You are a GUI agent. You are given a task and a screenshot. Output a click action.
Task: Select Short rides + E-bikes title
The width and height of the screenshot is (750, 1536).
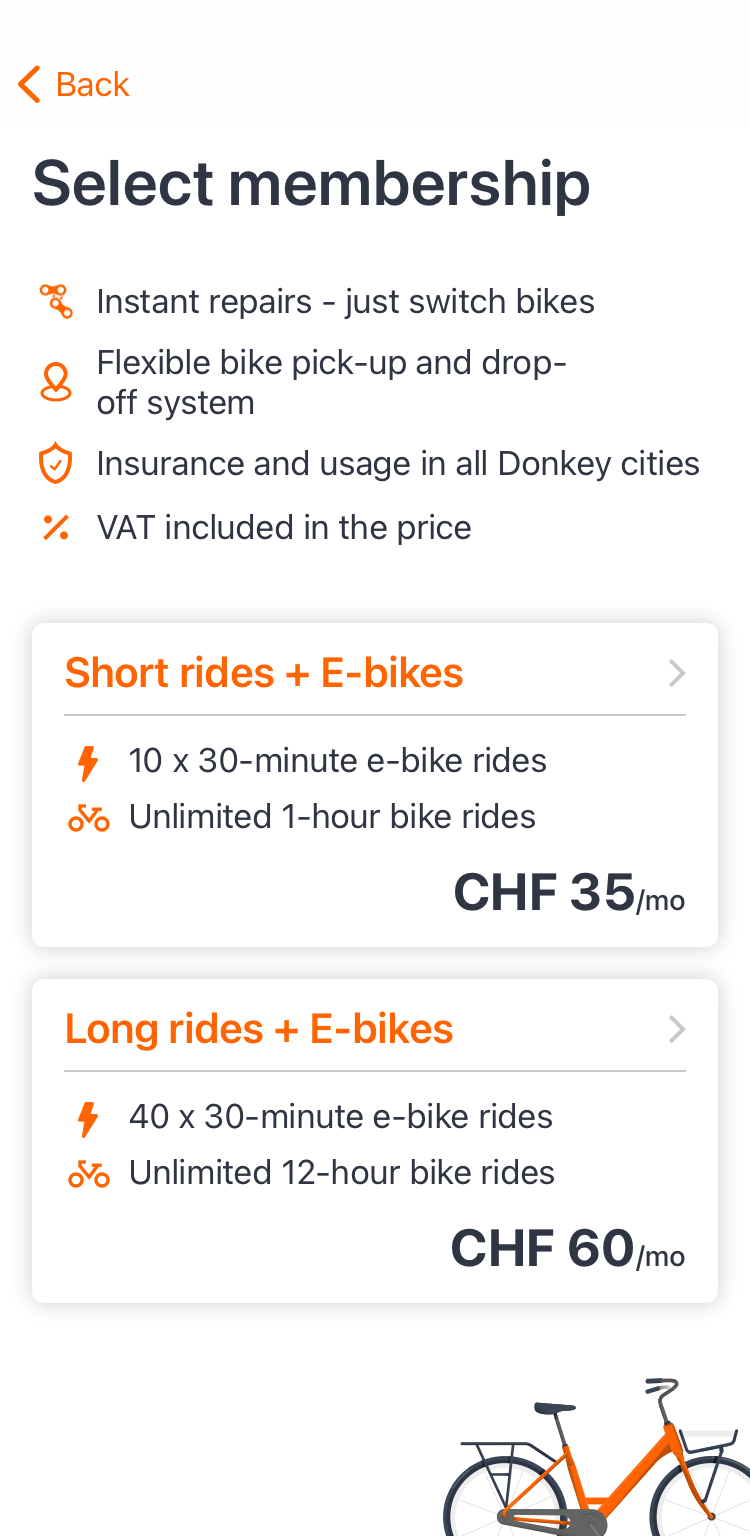click(264, 673)
